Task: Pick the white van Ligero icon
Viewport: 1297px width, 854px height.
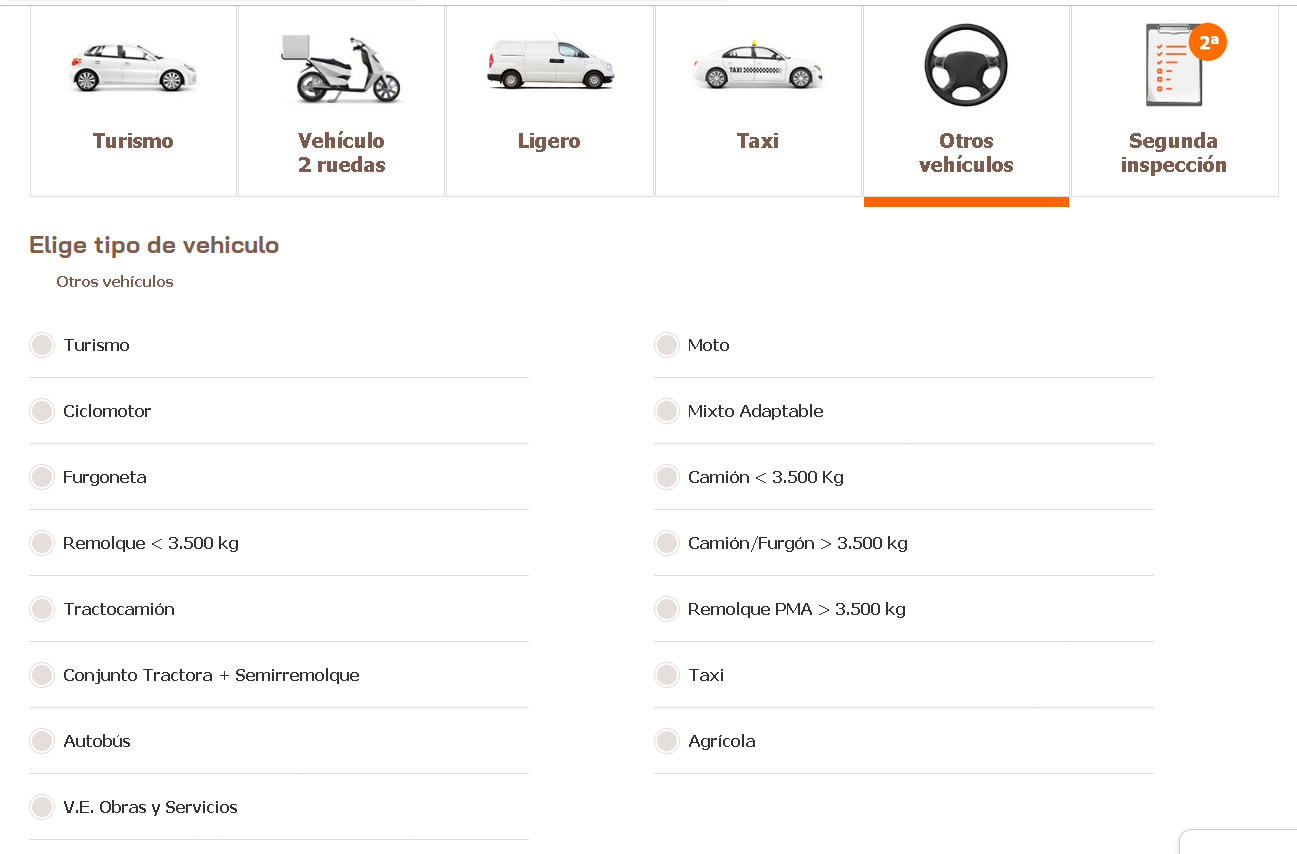Action: pos(550,64)
